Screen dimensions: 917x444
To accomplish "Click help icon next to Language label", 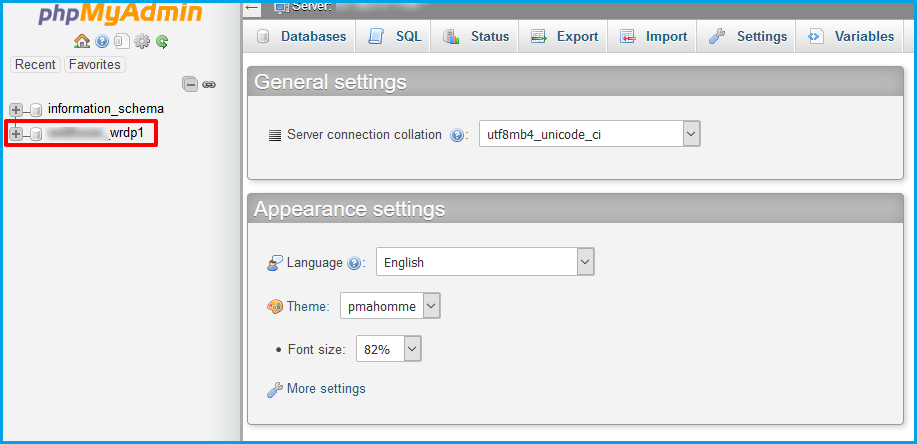I will 353,263.
